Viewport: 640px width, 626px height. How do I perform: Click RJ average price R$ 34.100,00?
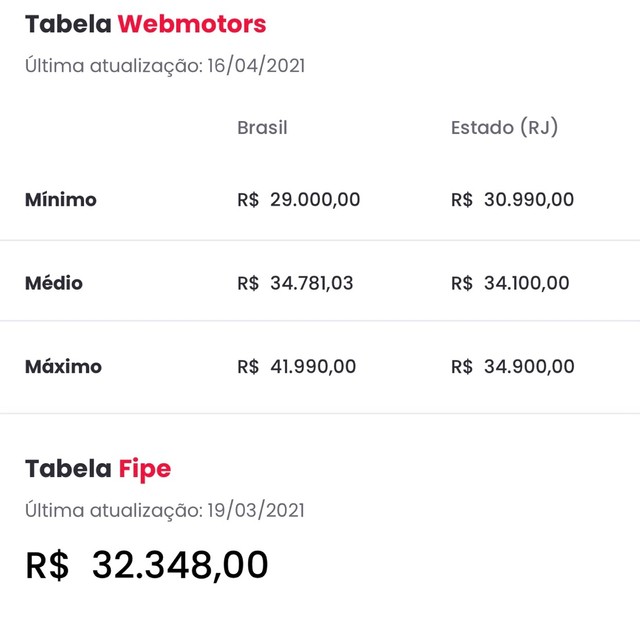[x=510, y=283]
